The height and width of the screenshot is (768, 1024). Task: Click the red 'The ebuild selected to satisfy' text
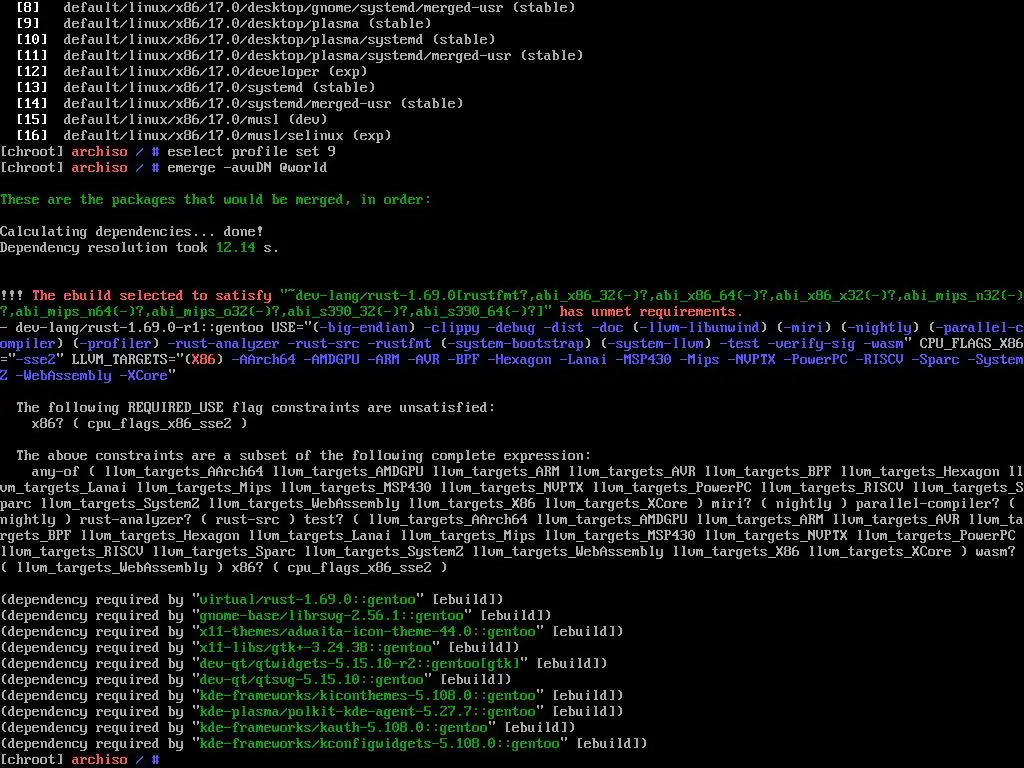pos(152,296)
